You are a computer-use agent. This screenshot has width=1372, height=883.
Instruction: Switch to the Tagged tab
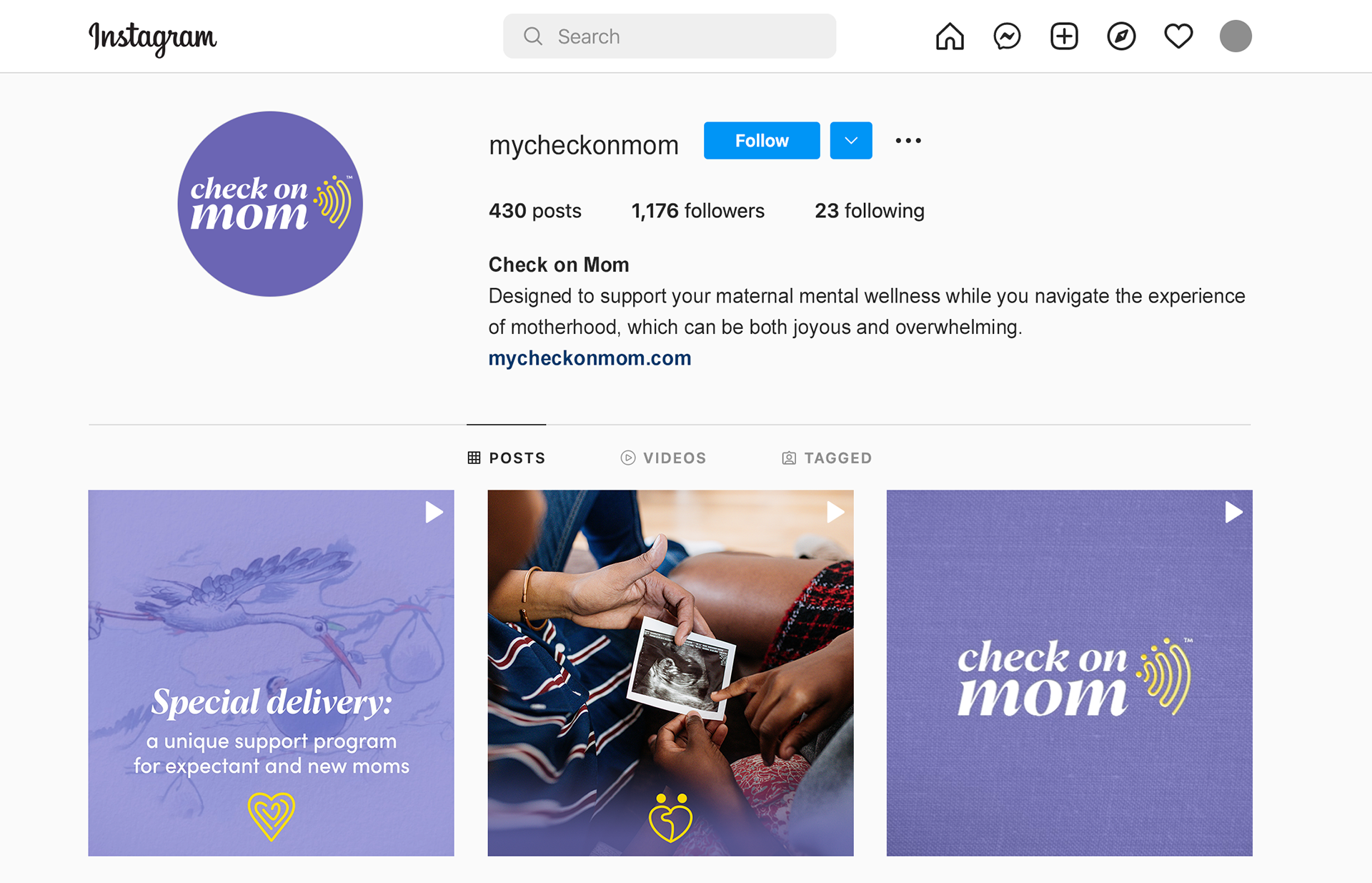pos(827,458)
